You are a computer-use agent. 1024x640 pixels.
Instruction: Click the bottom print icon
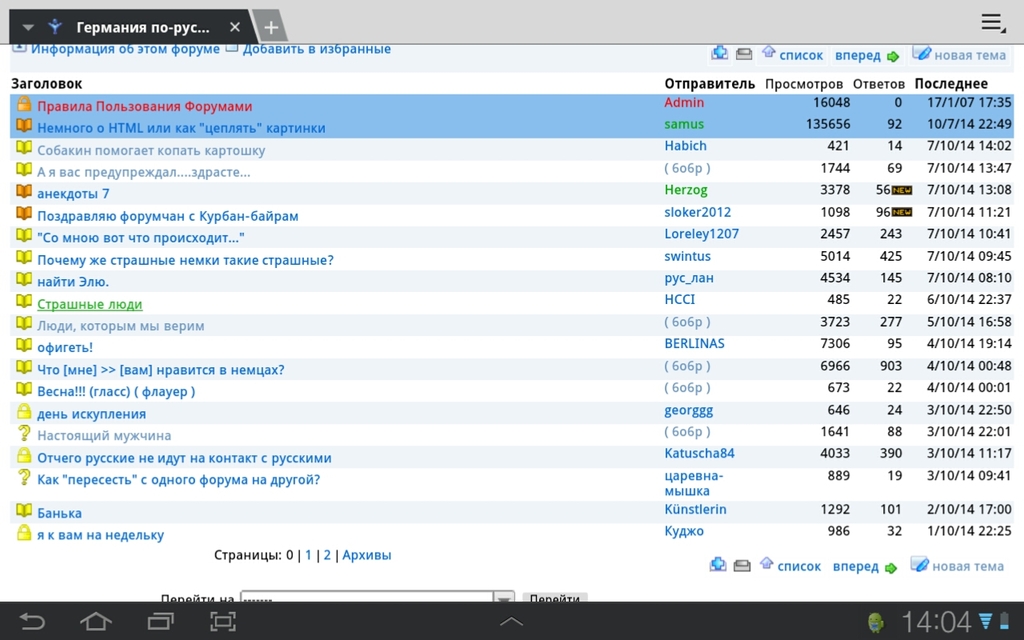[742, 566]
